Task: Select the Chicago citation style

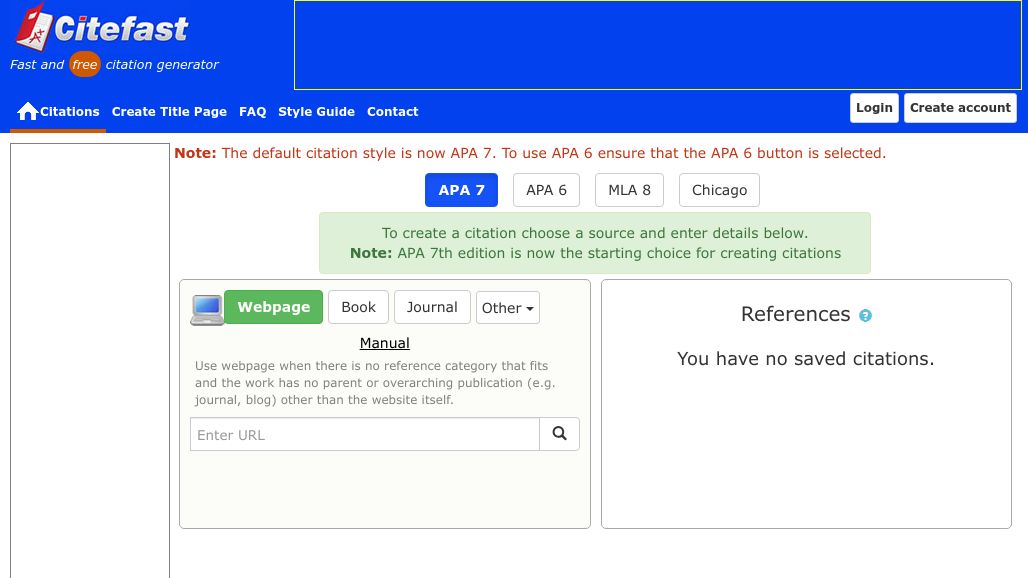Action: coord(719,190)
